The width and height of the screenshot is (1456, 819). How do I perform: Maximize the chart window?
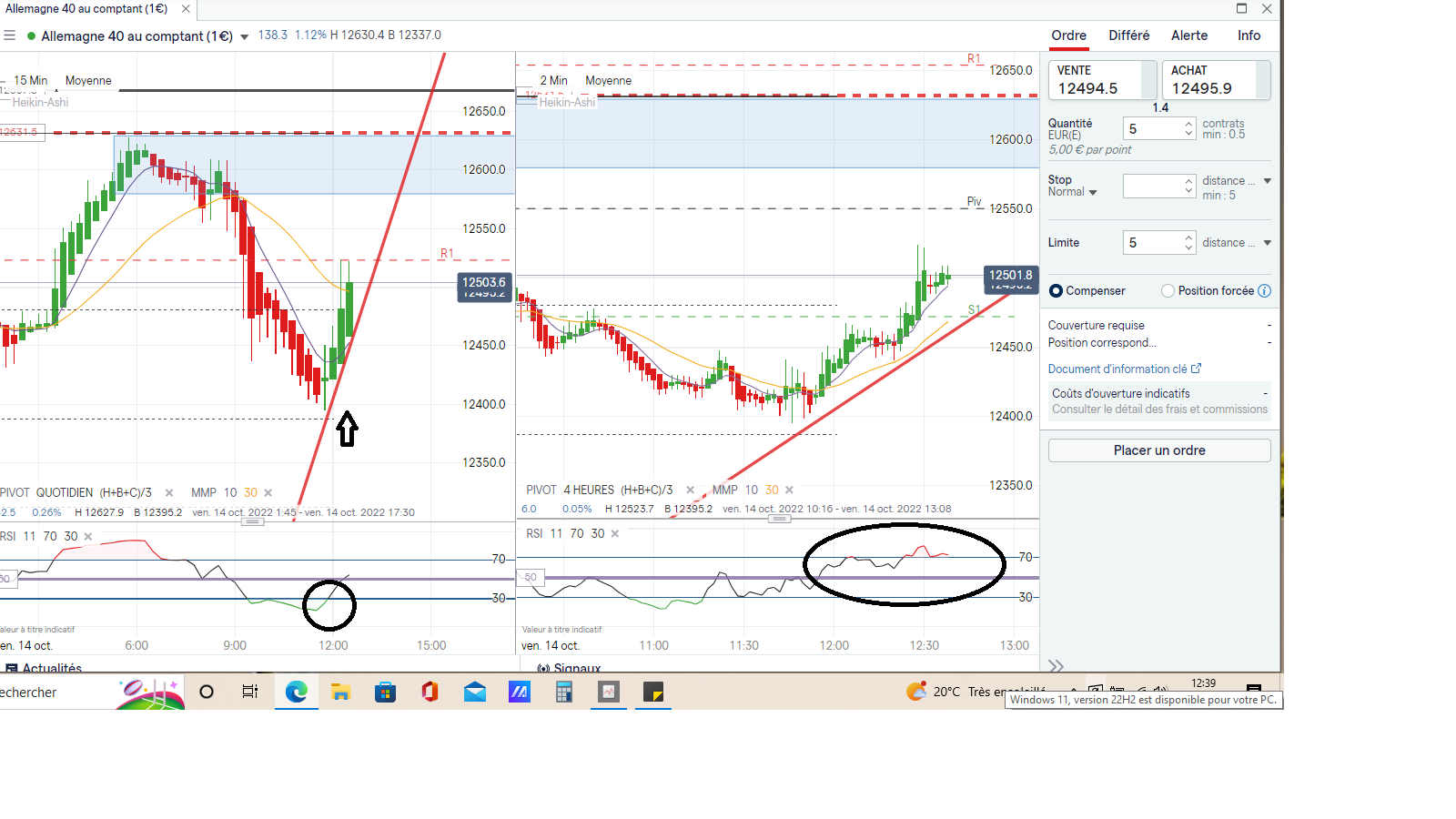coord(1241,8)
